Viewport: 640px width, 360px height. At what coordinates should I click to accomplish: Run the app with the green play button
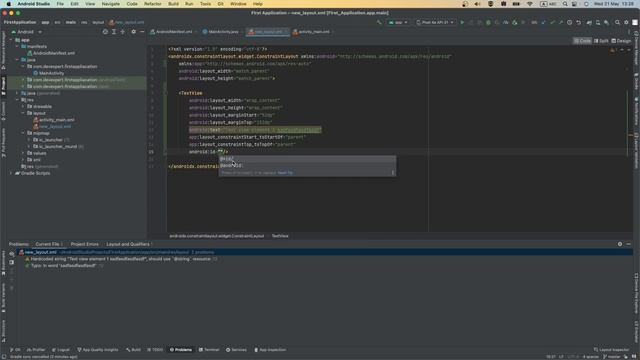pyautogui.click(x=462, y=22)
